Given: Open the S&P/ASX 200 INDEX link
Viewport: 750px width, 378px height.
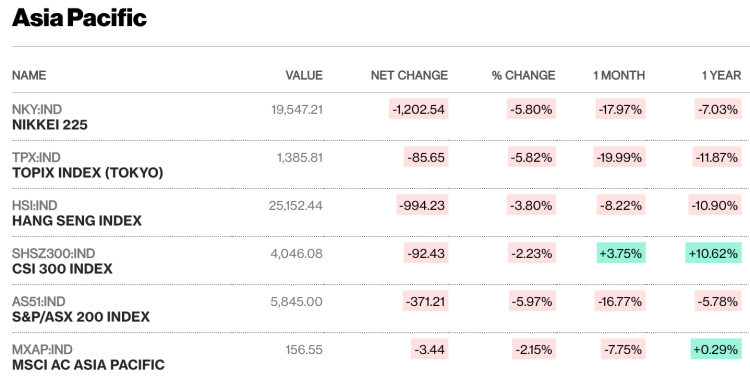Looking at the screenshot, I should (x=81, y=317).
